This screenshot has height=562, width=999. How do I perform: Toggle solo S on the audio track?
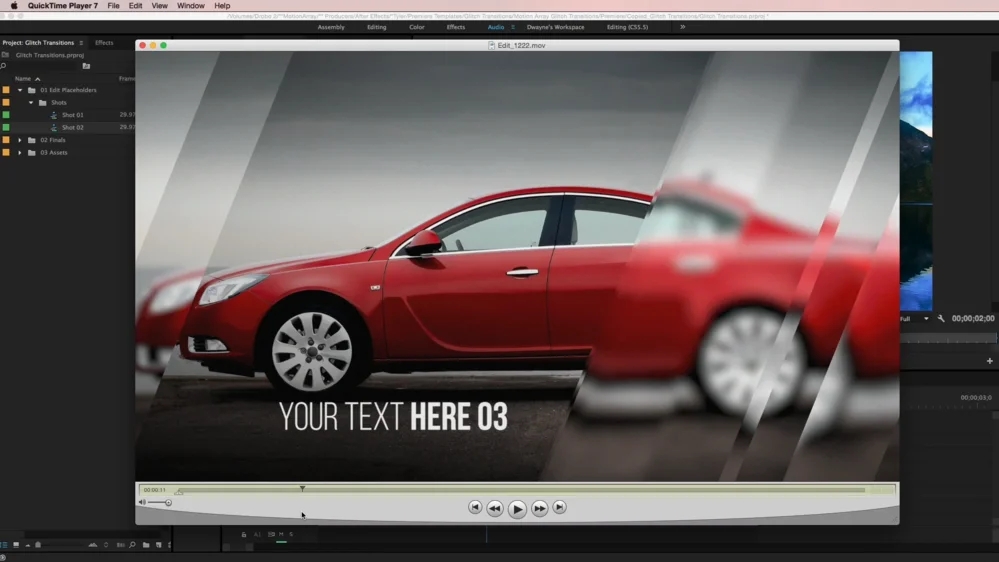coord(291,535)
